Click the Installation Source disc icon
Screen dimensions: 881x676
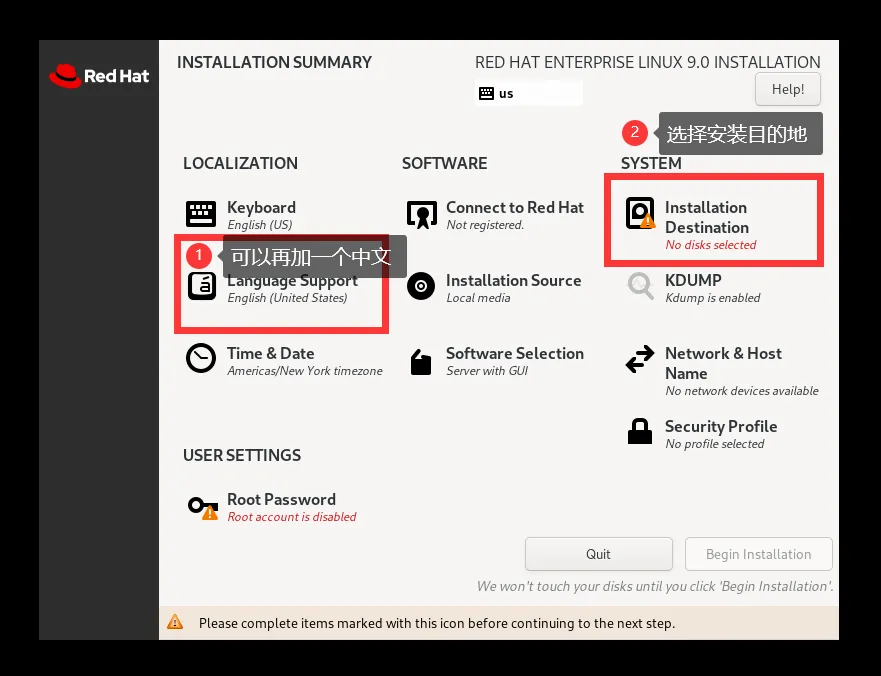coord(421,286)
